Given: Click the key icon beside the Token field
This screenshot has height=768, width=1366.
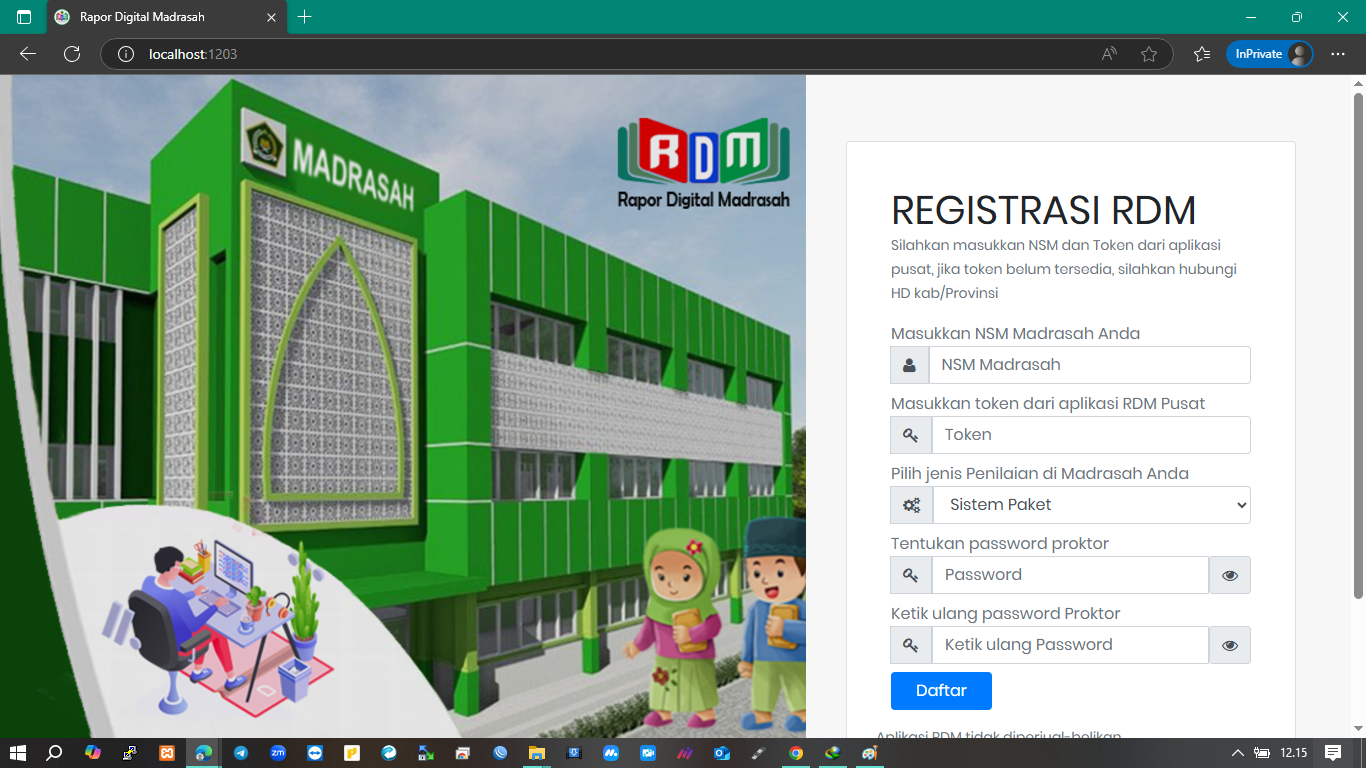Looking at the screenshot, I should click(x=911, y=435).
